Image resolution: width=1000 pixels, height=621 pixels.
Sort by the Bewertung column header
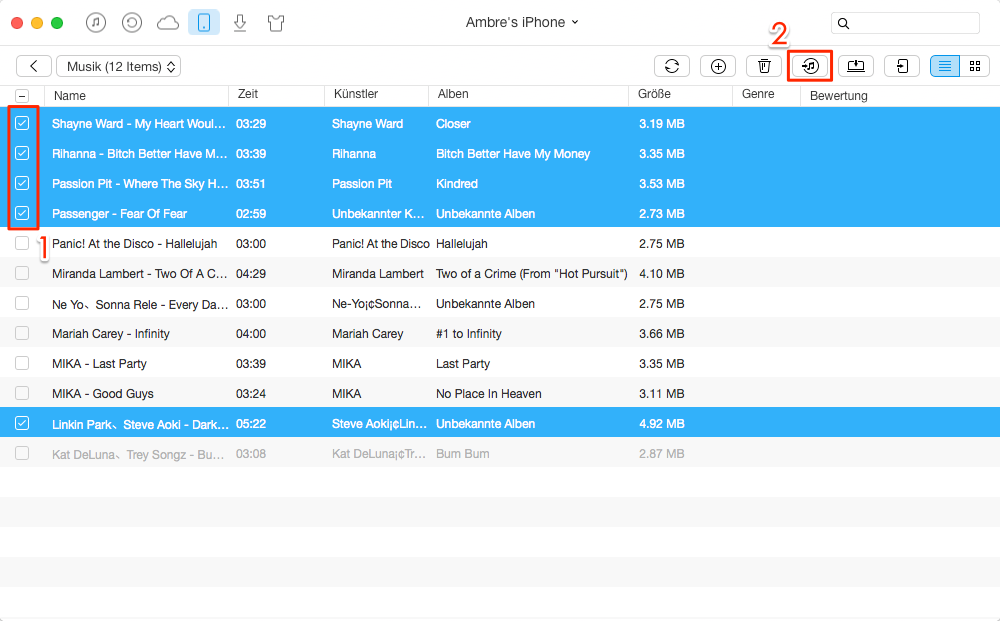(x=839, y=96)
